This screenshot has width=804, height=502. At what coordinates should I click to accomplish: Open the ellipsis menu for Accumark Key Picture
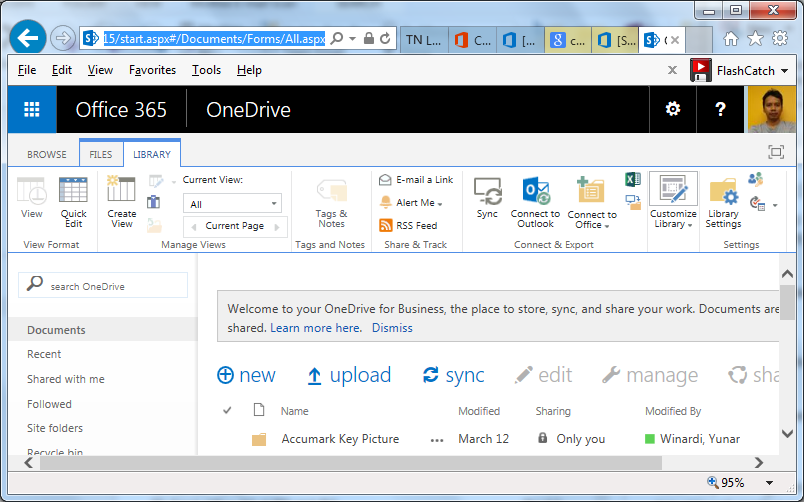437,440
